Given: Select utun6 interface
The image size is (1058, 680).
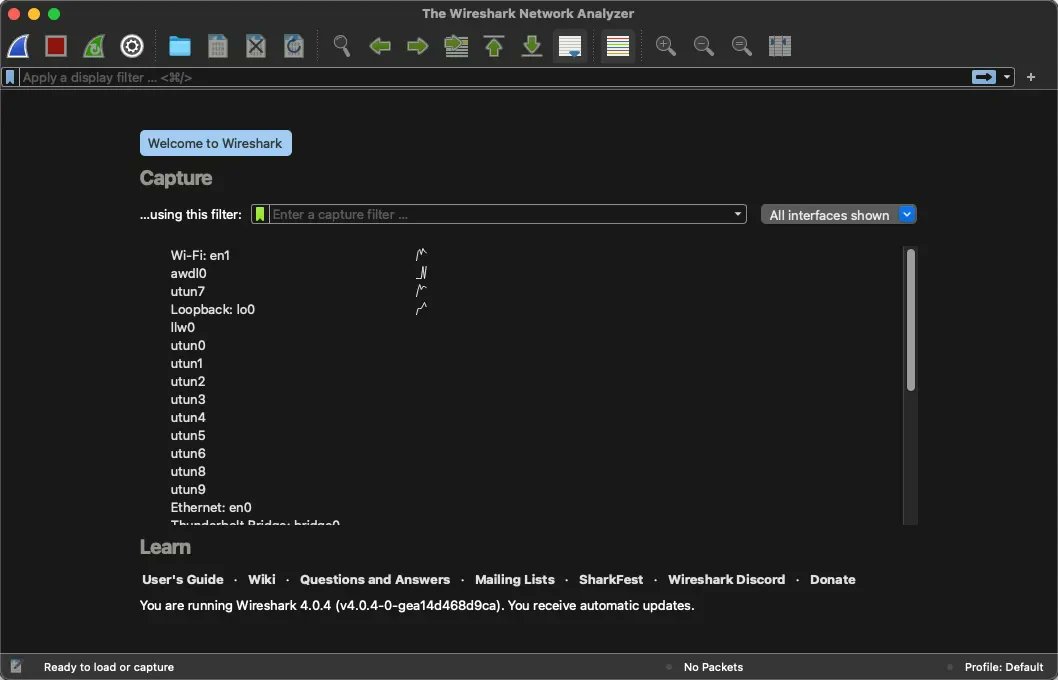Looking at the screenshot, I should pyautogui.click(x=188, y=453).
